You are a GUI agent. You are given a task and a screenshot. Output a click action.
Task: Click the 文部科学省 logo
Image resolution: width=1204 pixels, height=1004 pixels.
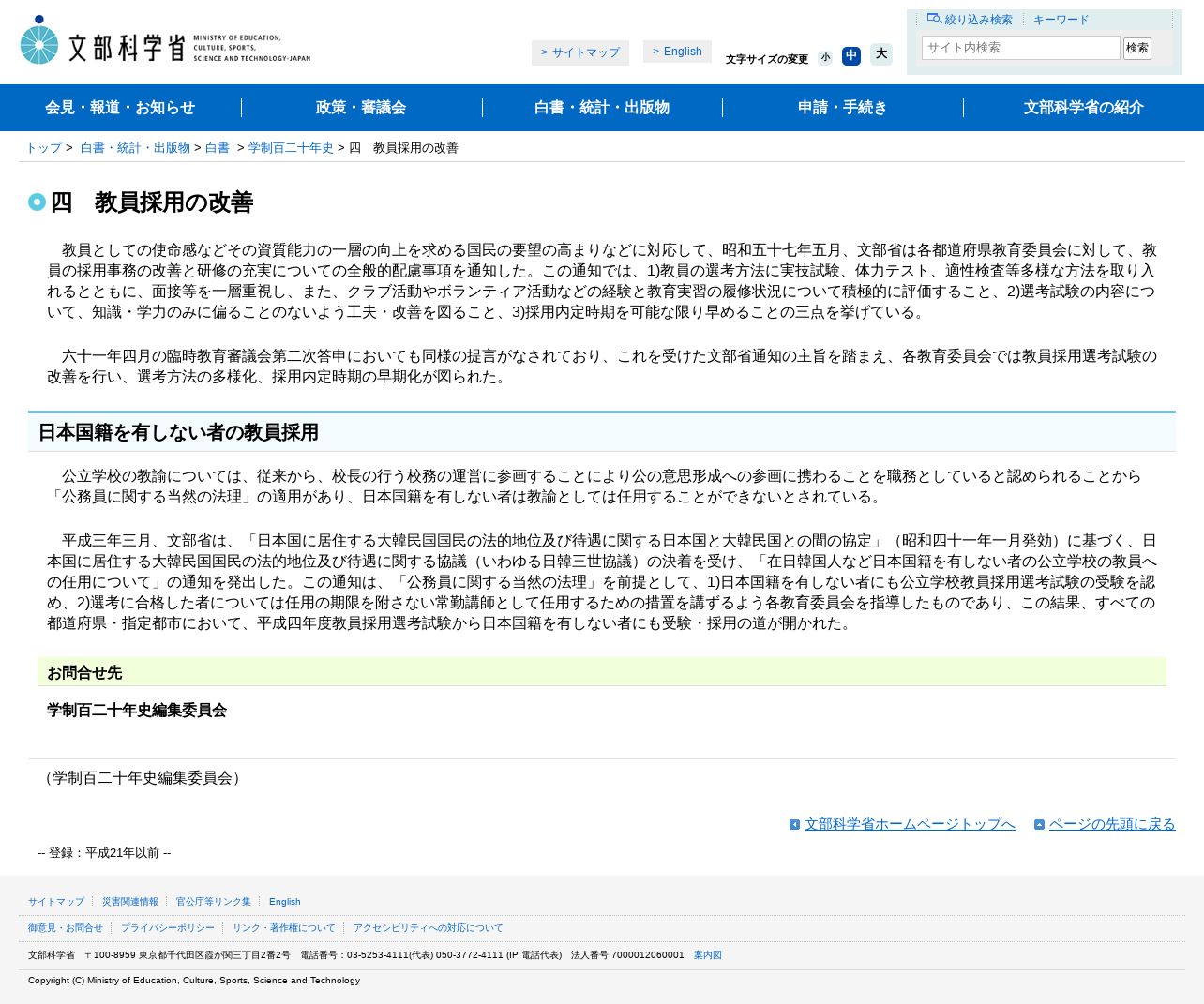165,41
